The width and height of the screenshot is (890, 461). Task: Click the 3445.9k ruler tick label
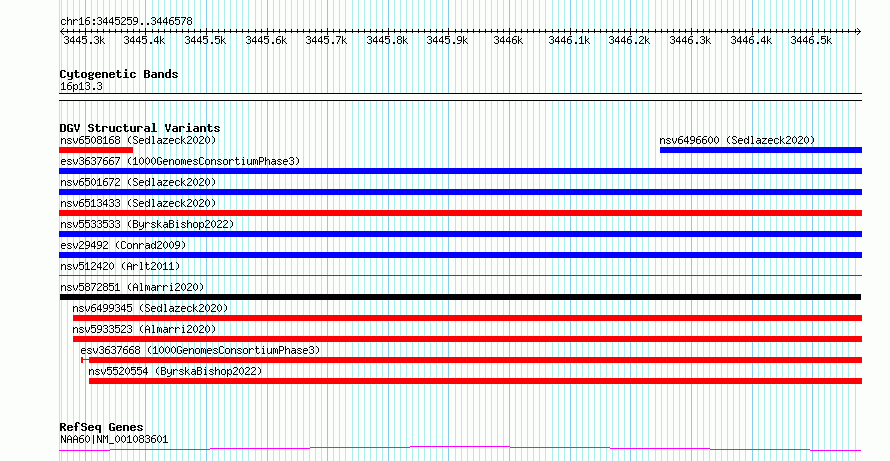pyautogui.click(x=447, y=40)
